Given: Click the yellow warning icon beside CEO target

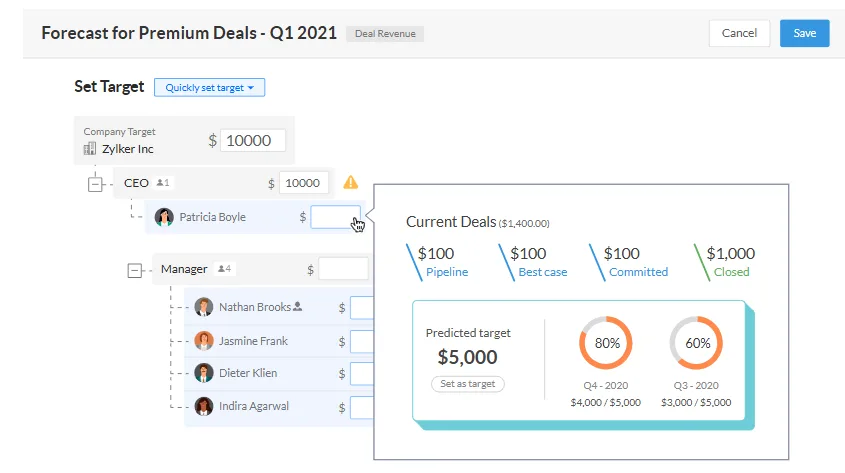Looking at the screenshot, I should click(350, 183).
